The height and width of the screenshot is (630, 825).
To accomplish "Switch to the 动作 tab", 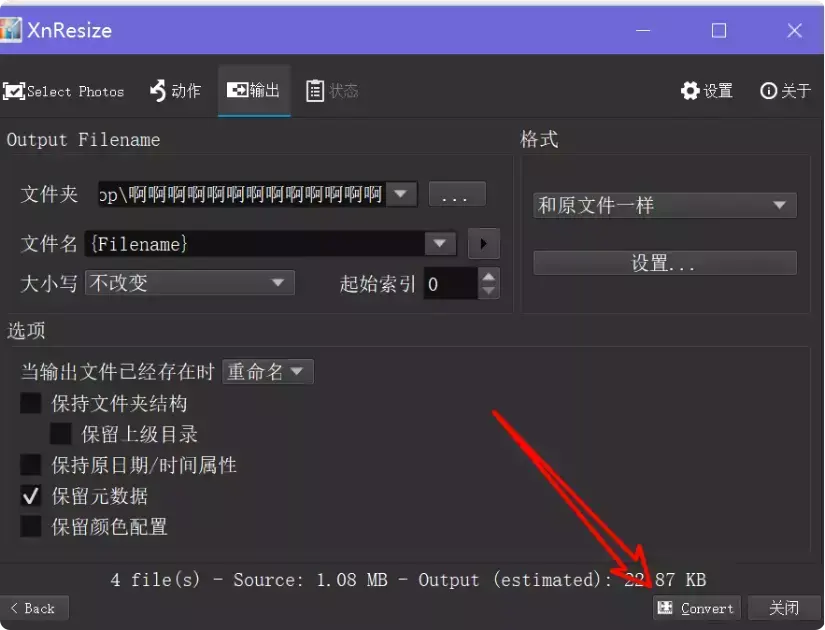I will point(176,90).
